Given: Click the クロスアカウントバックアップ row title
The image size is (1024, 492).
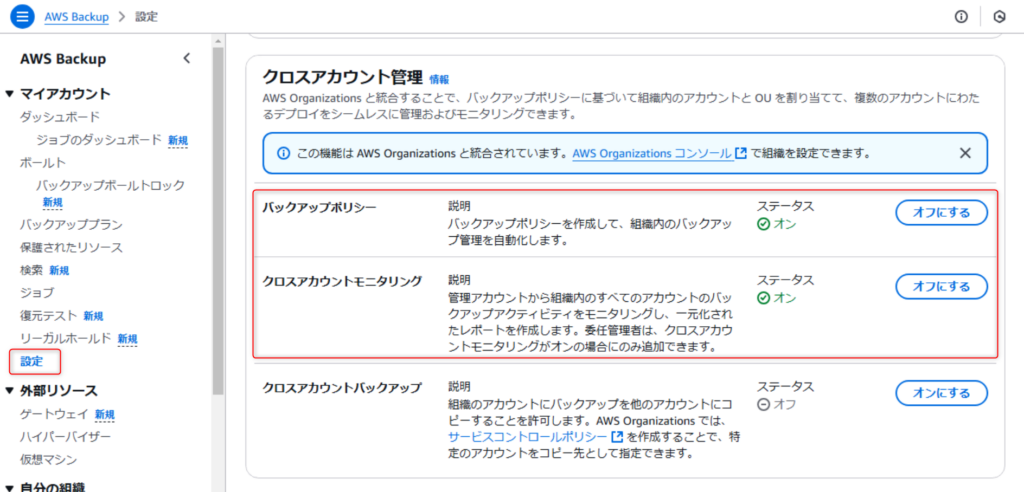Looking at the screenshot, I should (x=342, y=388).
